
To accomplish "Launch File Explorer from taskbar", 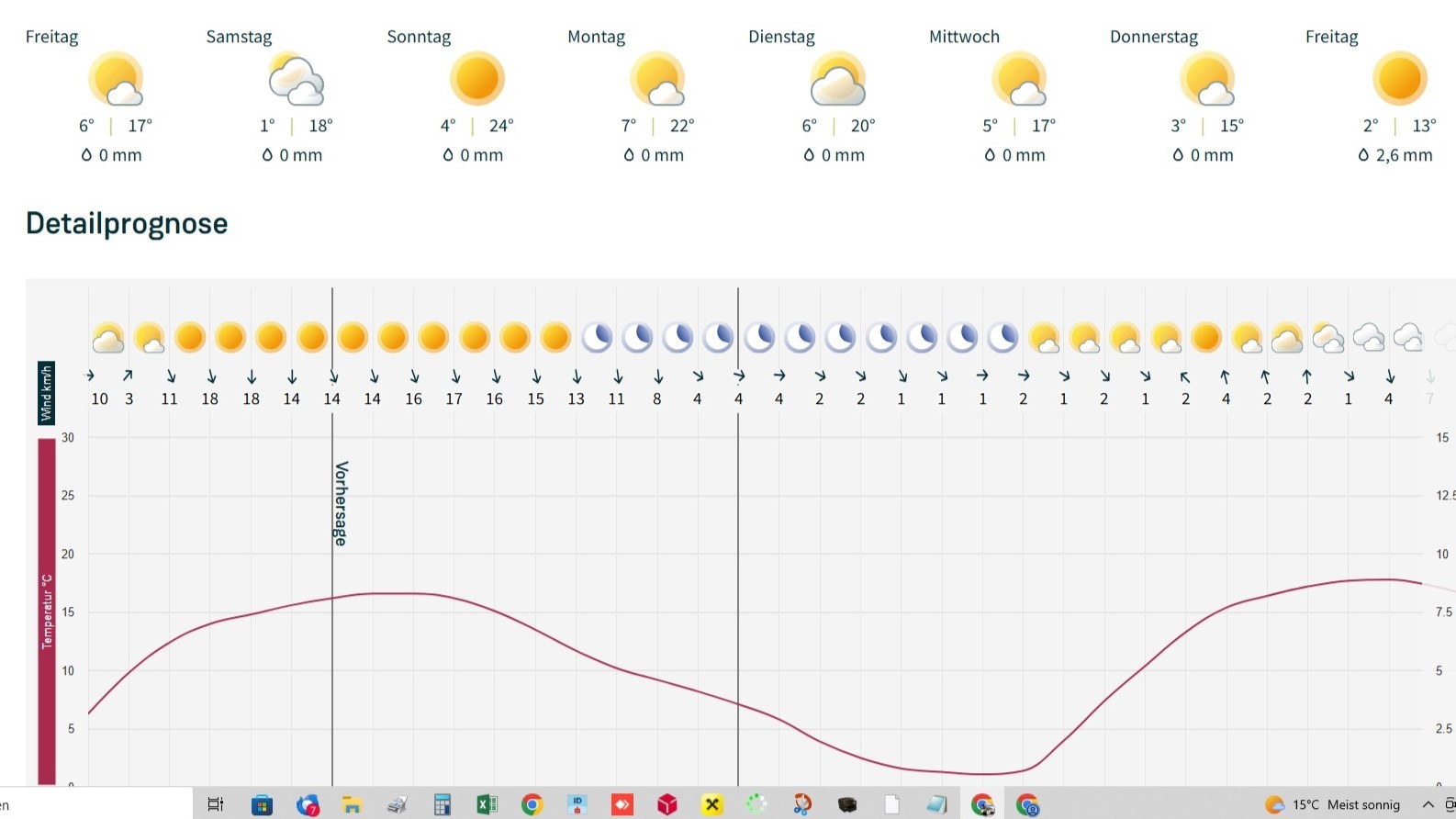I will pos(352,805).
